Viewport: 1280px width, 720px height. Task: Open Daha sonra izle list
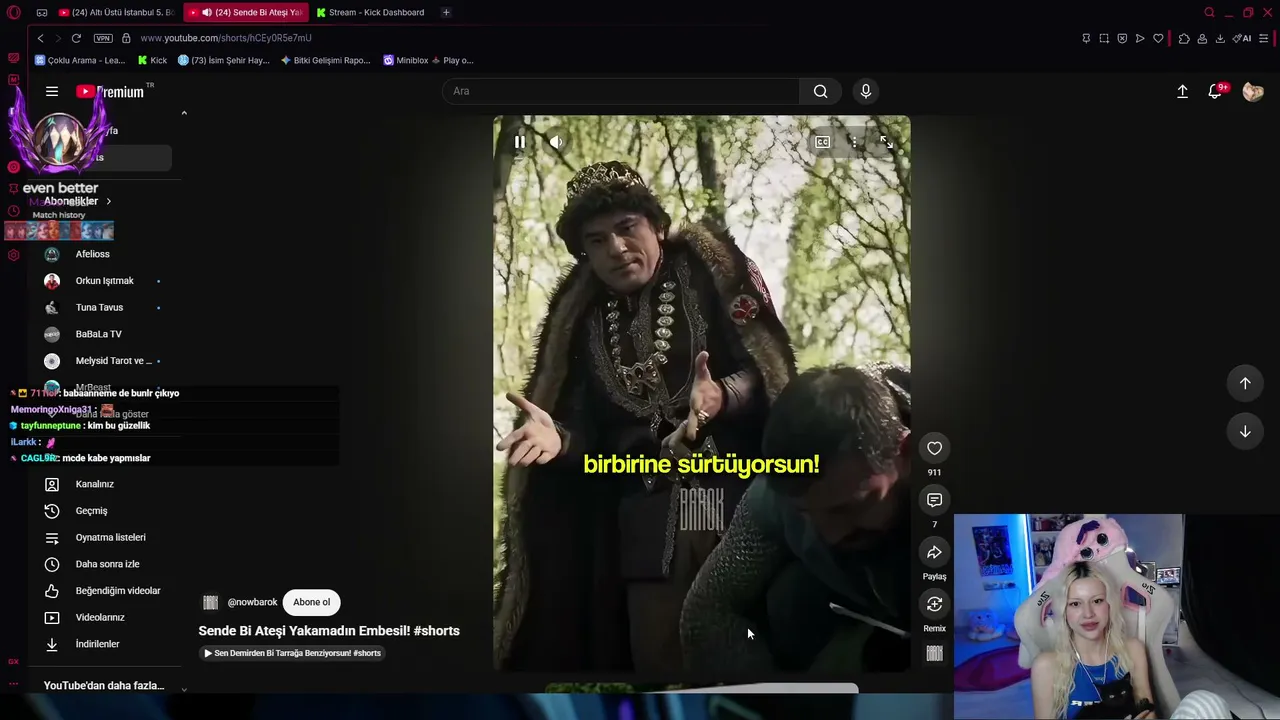(105, 564)
